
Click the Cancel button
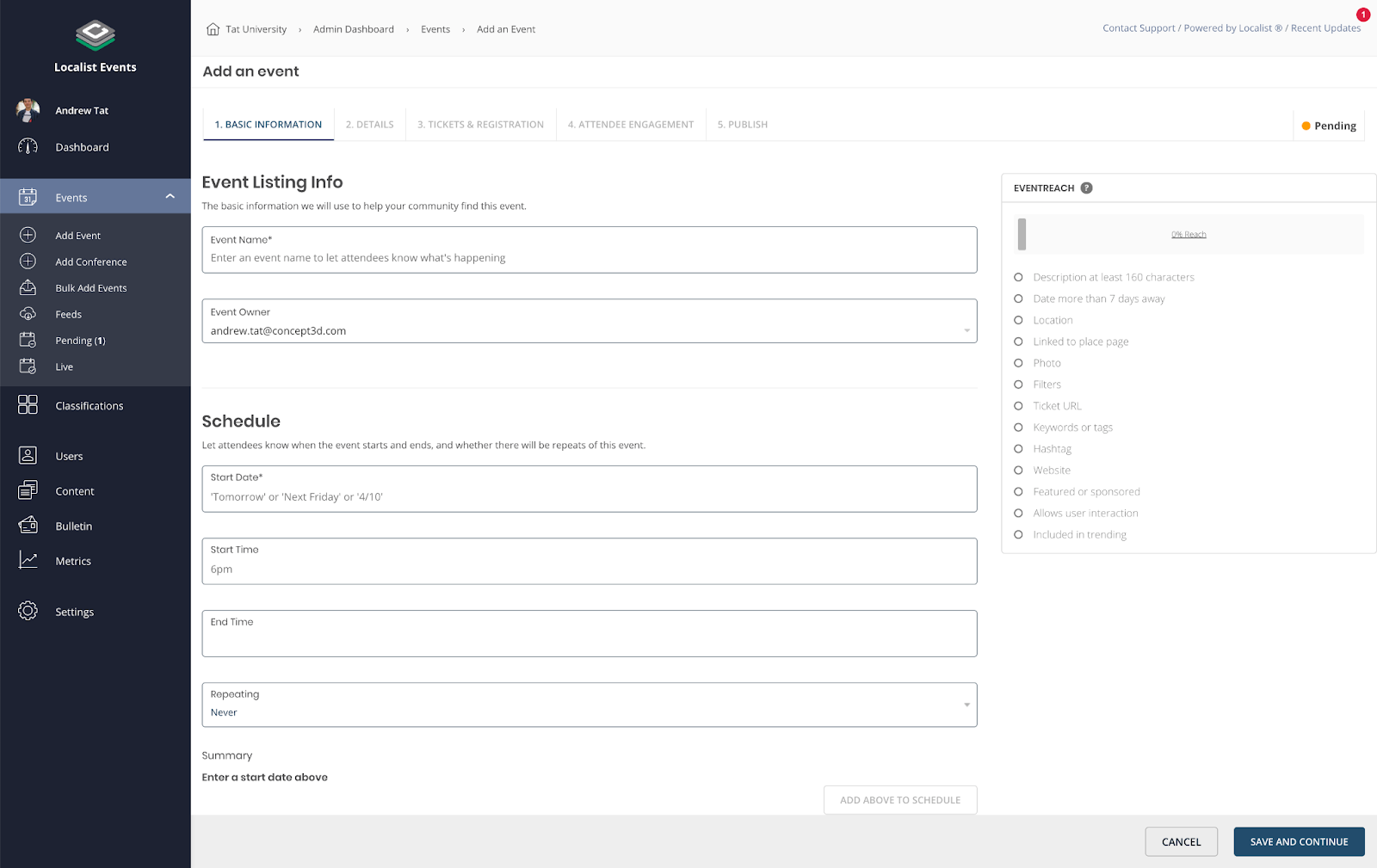(x=1181, y=841)
